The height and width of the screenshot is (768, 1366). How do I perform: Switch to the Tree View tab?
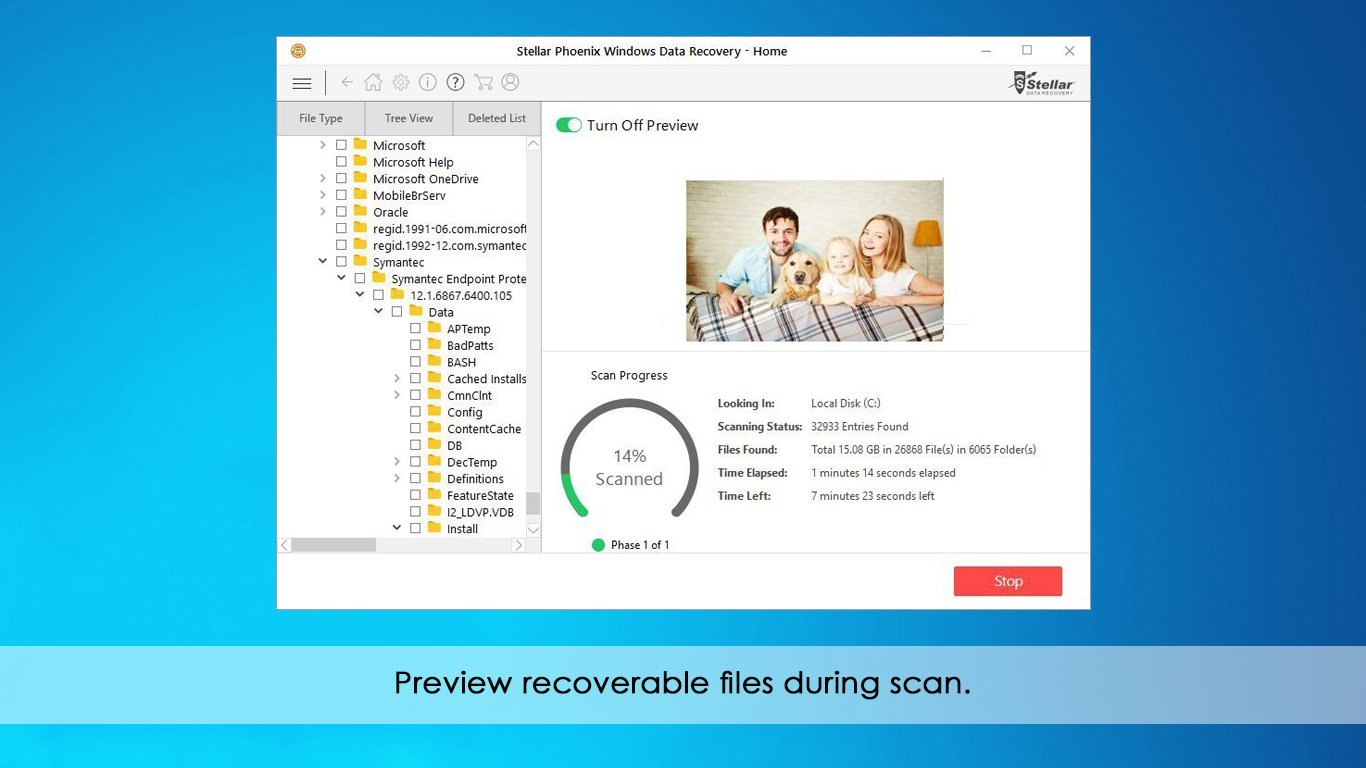coord(409,118)
